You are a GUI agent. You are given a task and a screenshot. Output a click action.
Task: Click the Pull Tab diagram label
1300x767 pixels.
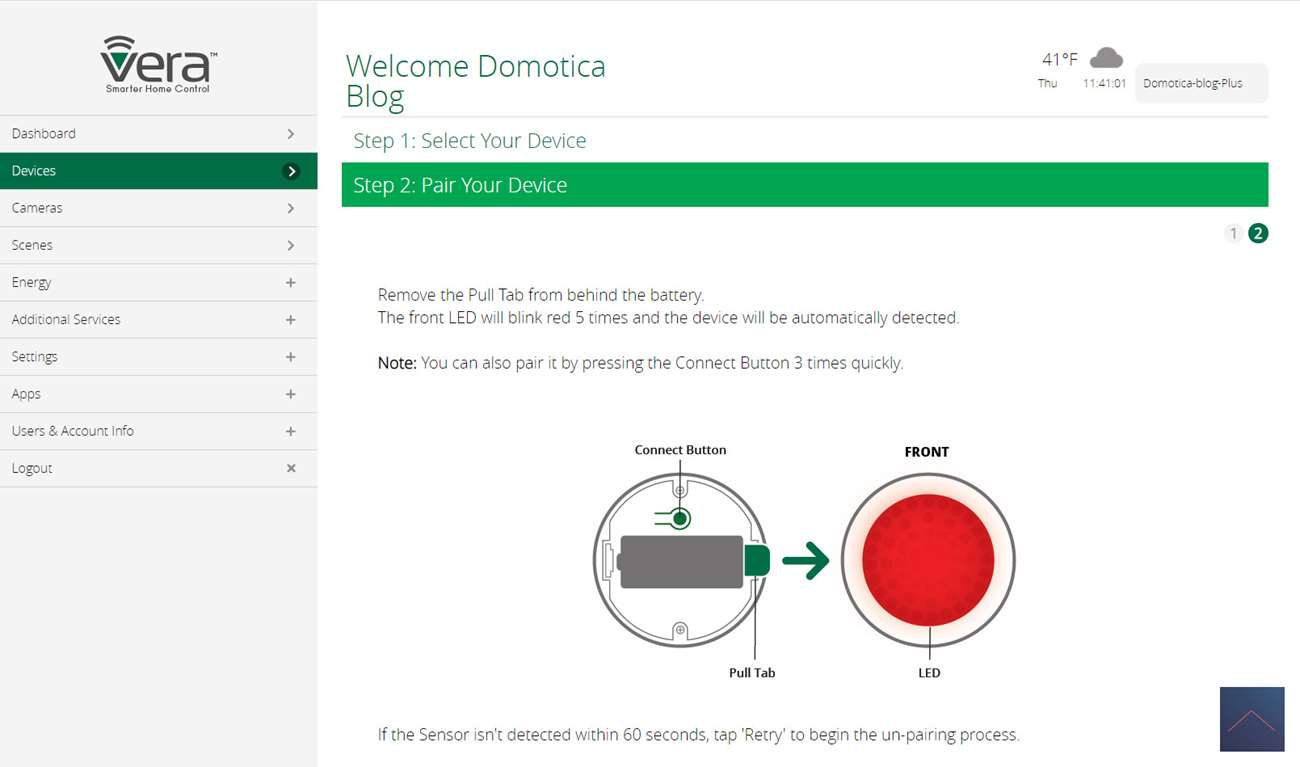coord(752,673)
